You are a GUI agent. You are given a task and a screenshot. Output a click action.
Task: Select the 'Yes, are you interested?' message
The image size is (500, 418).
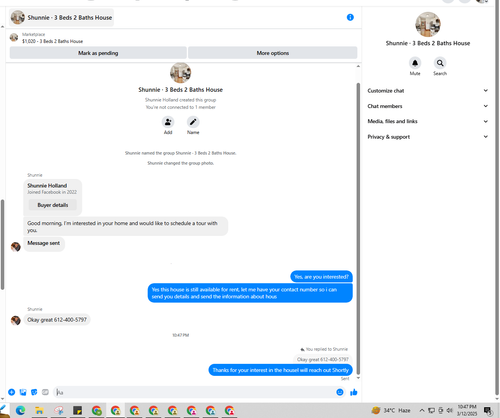[321, 277]
